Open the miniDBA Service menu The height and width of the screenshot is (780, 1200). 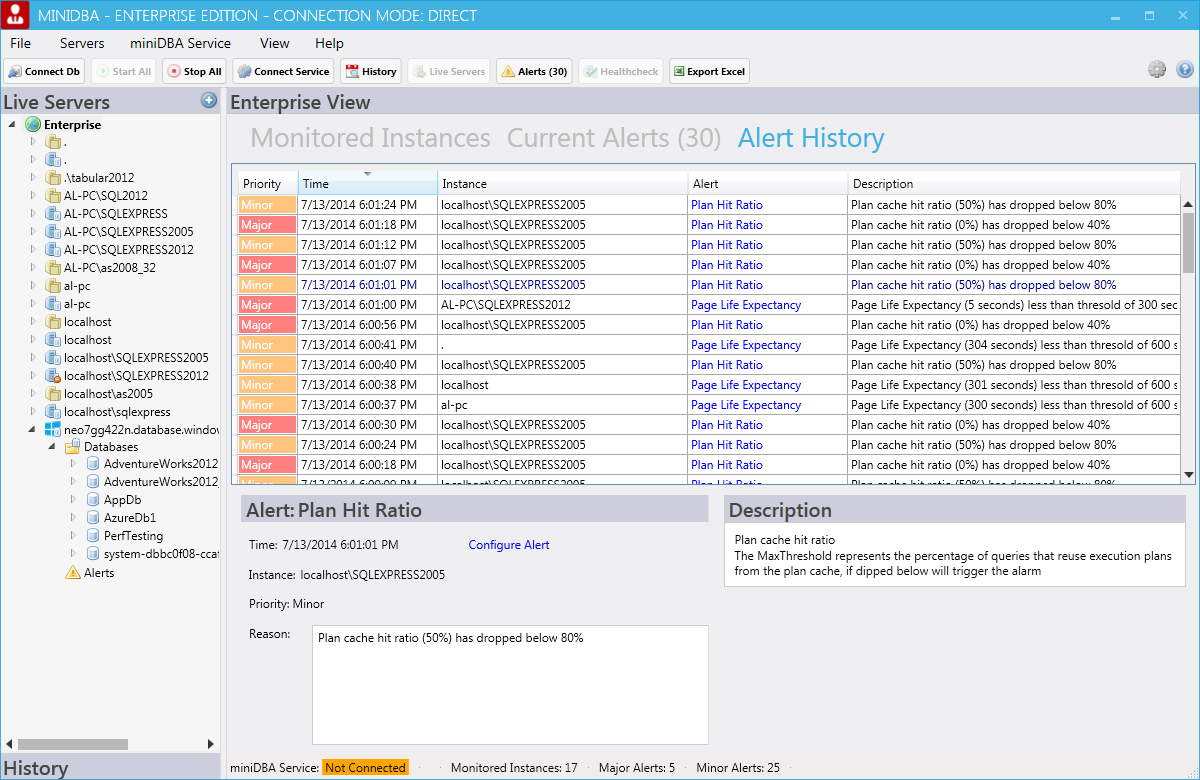tap(180, 43)
